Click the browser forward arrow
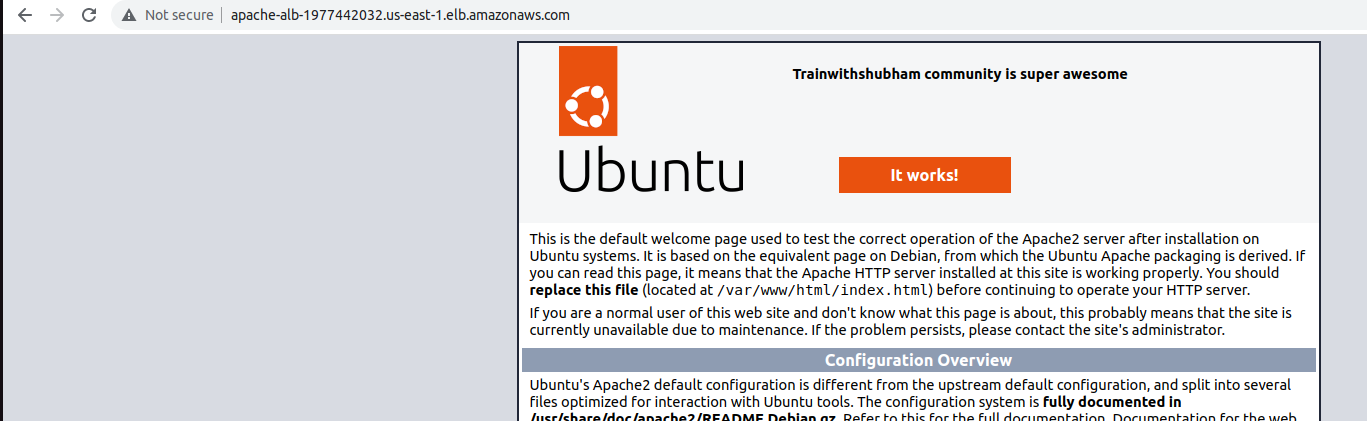The height and width of the screenshot is (421, 1367). (x=57, y=15)
